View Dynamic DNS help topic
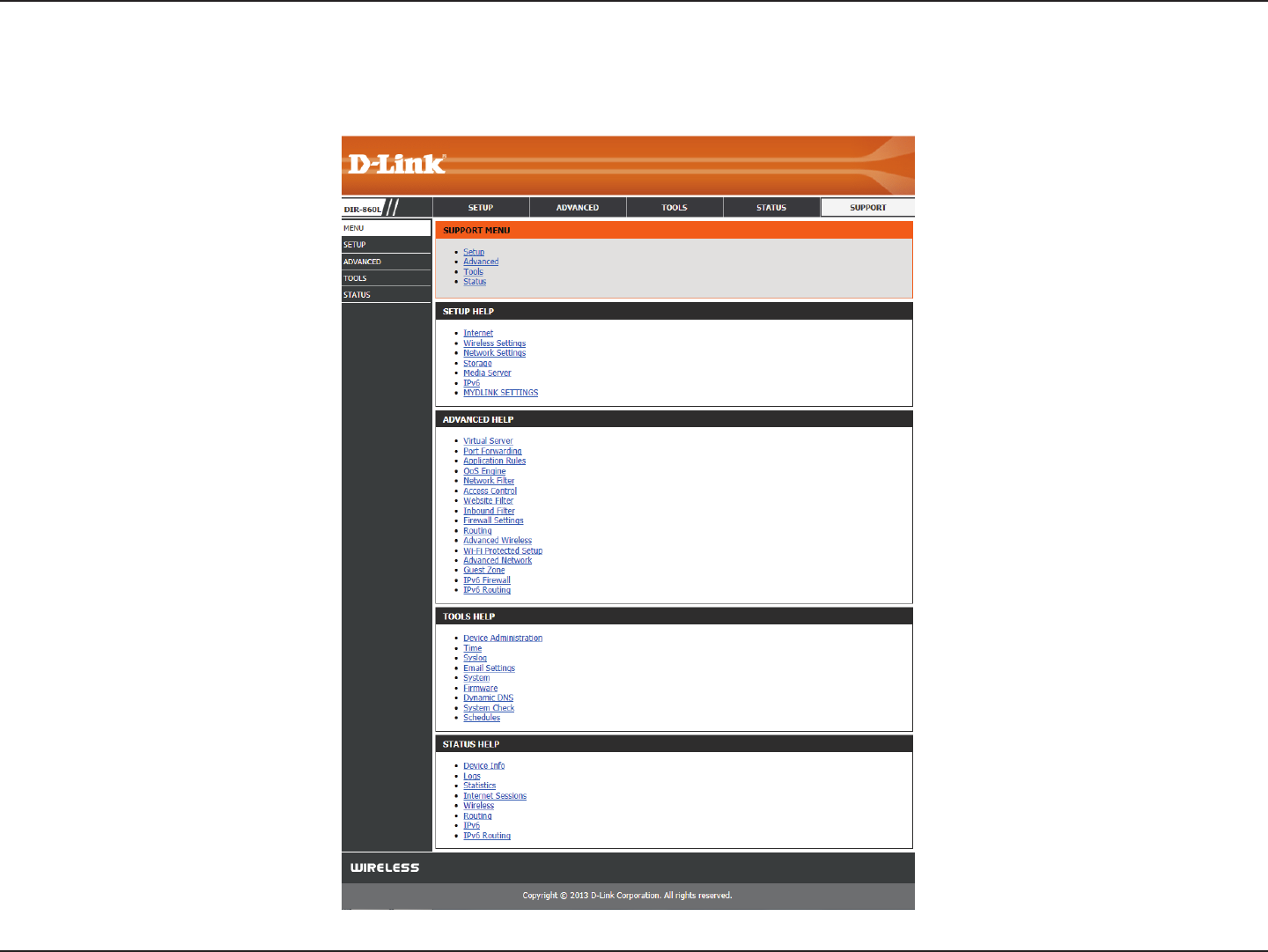 [x=489, y=698]
